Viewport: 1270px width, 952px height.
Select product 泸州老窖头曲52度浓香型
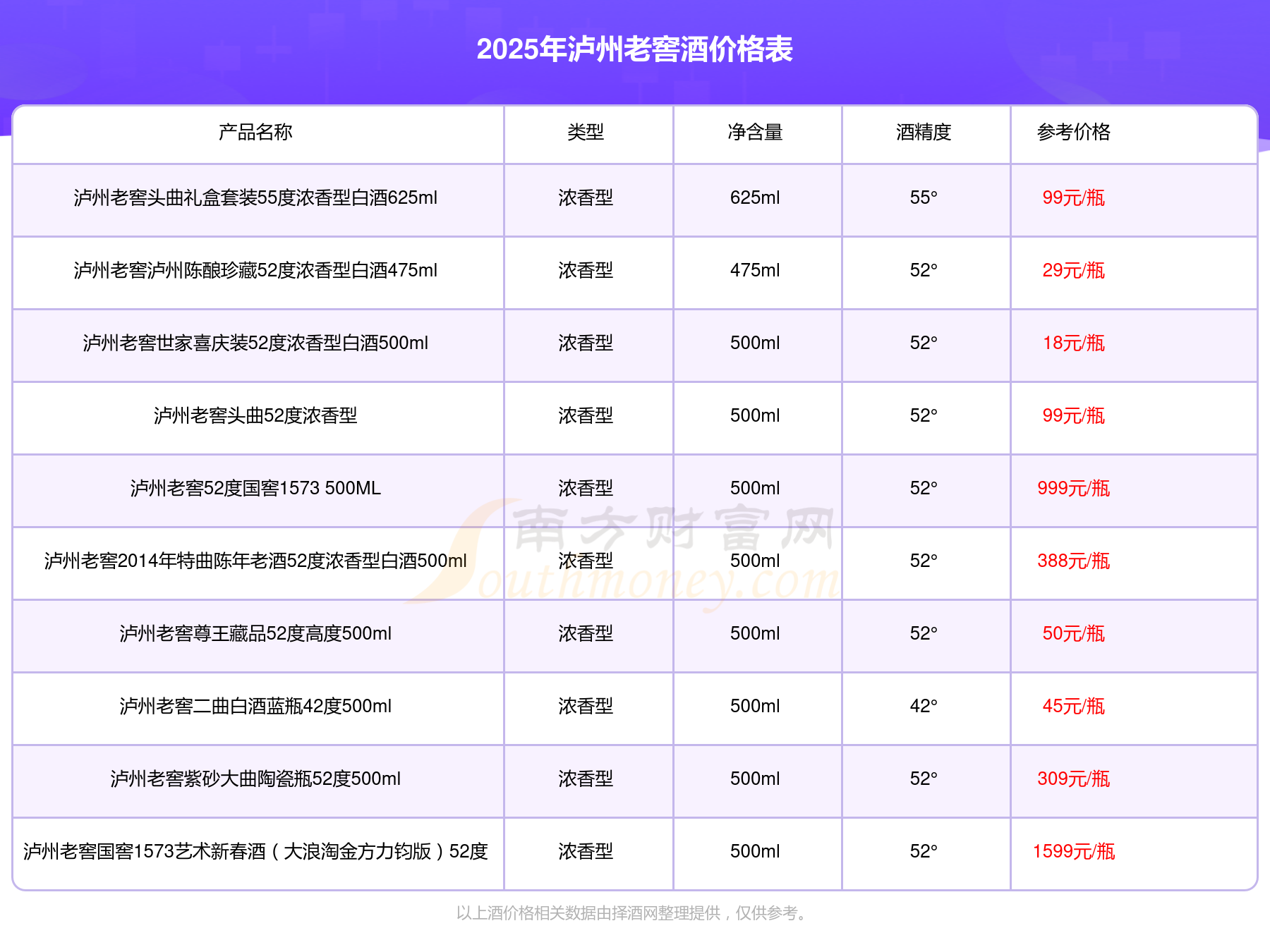255,415
